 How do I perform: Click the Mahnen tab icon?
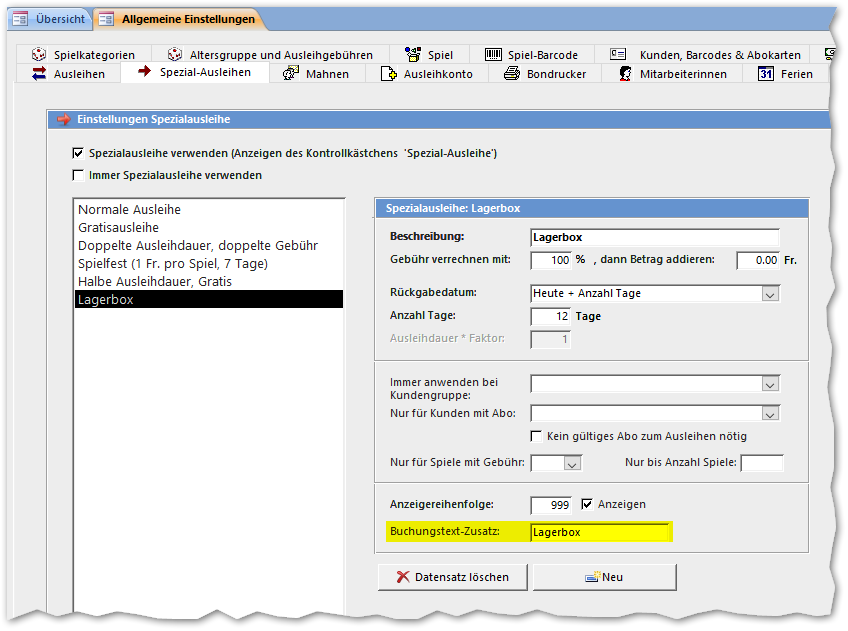[290, 73]
